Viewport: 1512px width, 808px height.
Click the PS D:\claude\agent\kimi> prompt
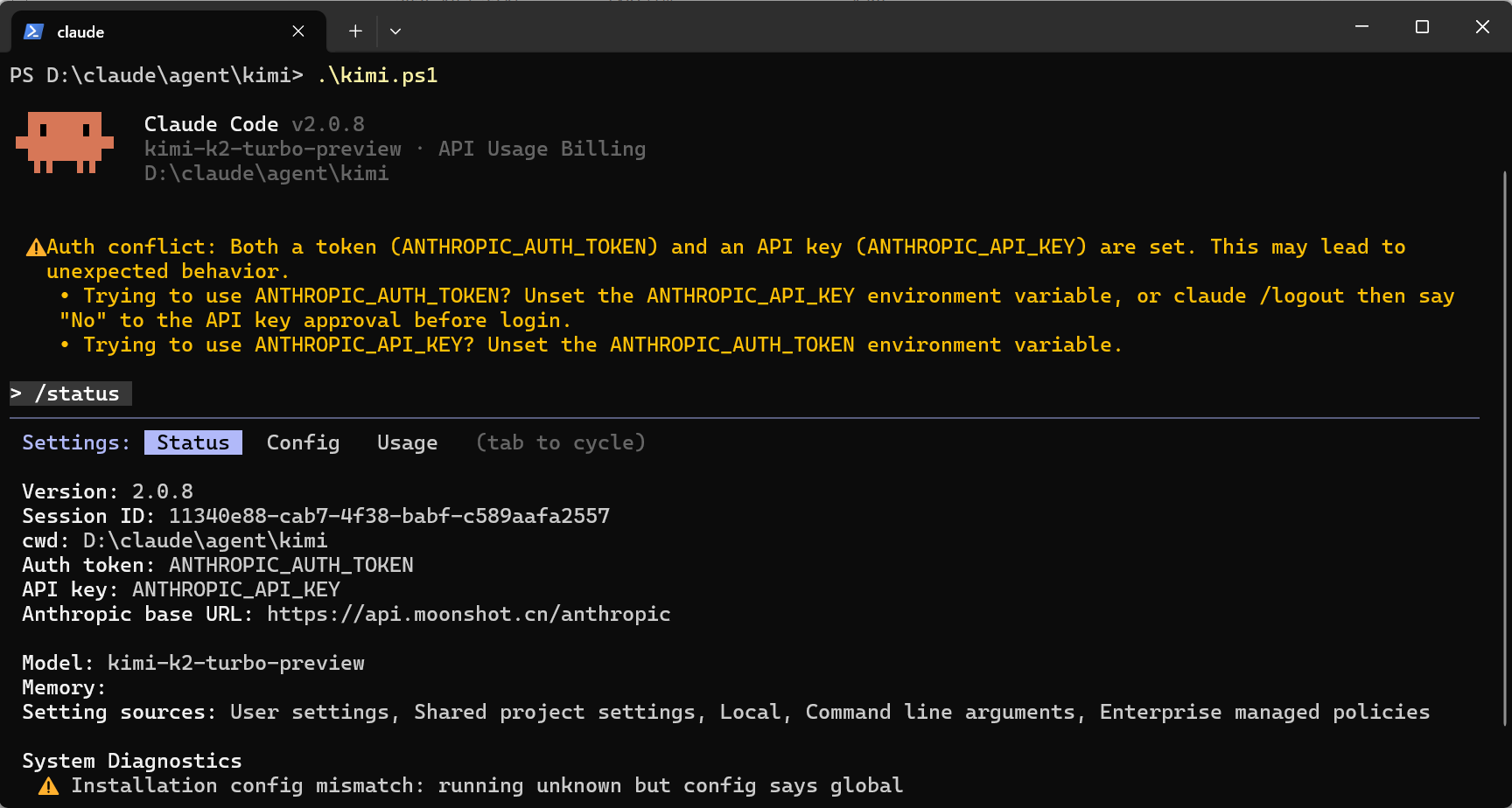point(157,75)
